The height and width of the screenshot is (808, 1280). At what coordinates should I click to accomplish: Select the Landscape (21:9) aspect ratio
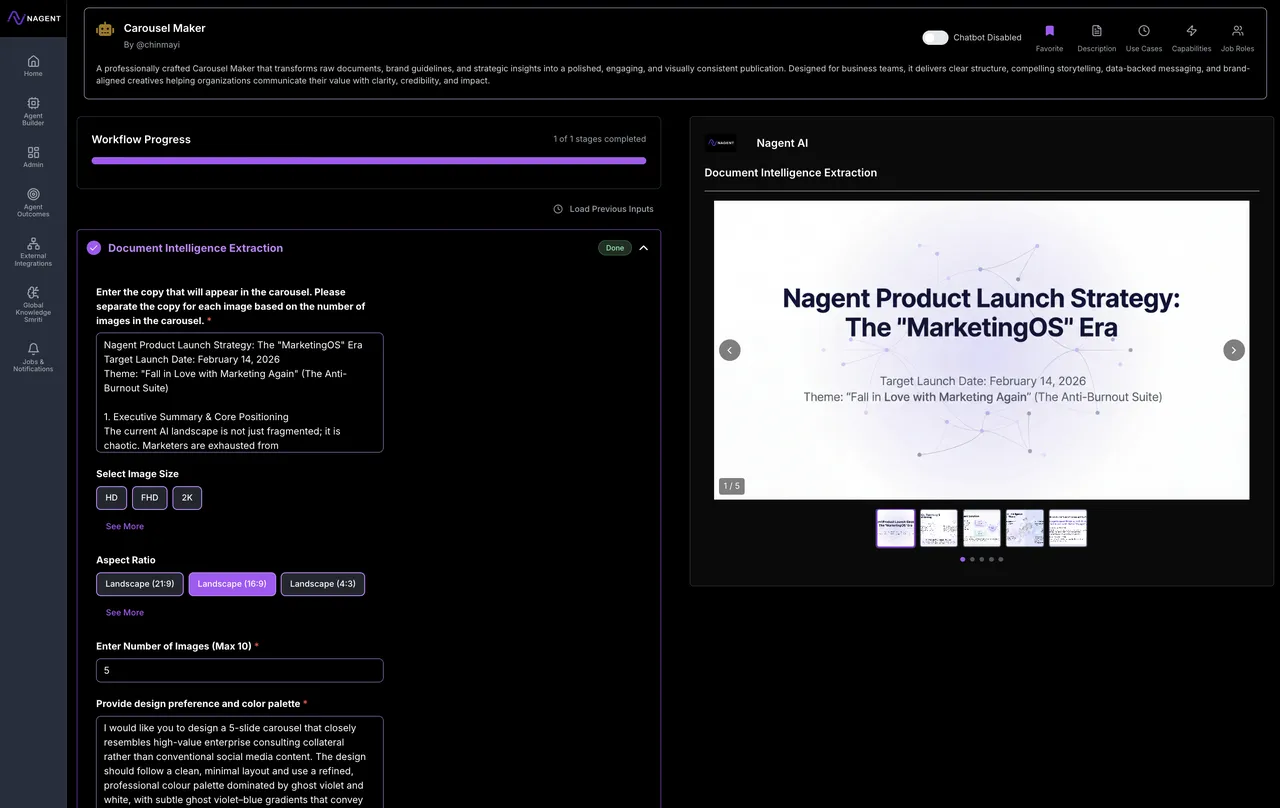[x=140, y=584]
